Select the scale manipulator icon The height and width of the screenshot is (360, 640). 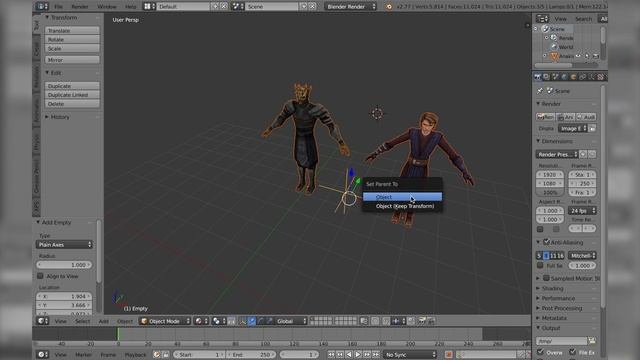(270, 321)
